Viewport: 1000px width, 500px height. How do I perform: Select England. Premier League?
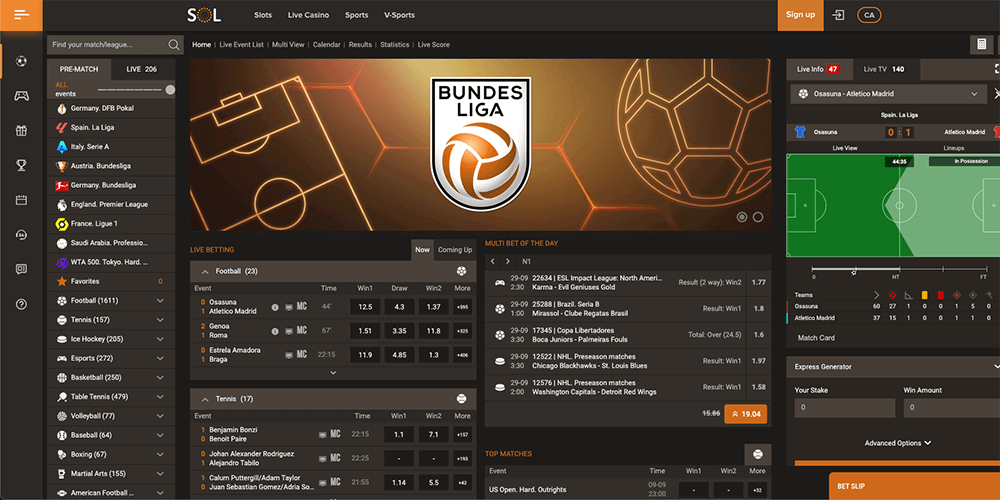(111, 205)
